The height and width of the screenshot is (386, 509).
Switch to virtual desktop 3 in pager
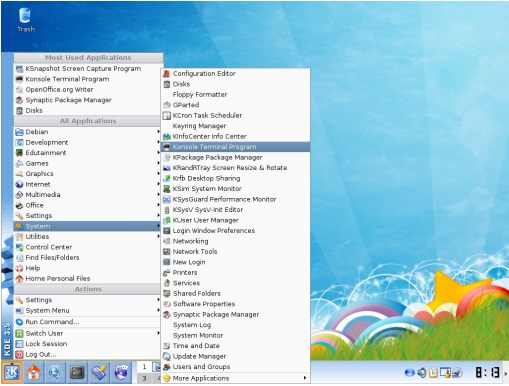(144, 378)
